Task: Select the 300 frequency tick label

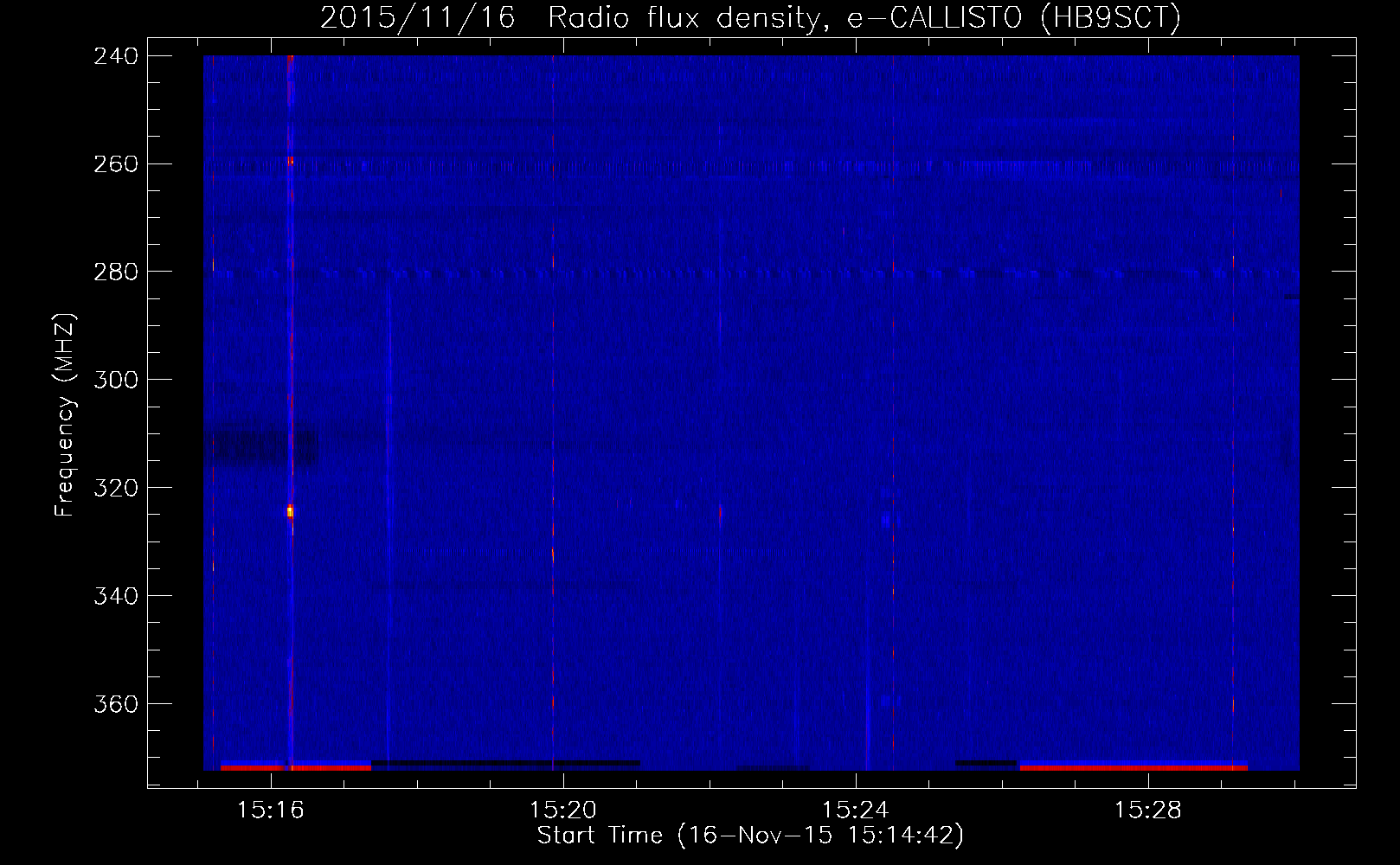Action: pyautogui.click(x=116, y=381)
